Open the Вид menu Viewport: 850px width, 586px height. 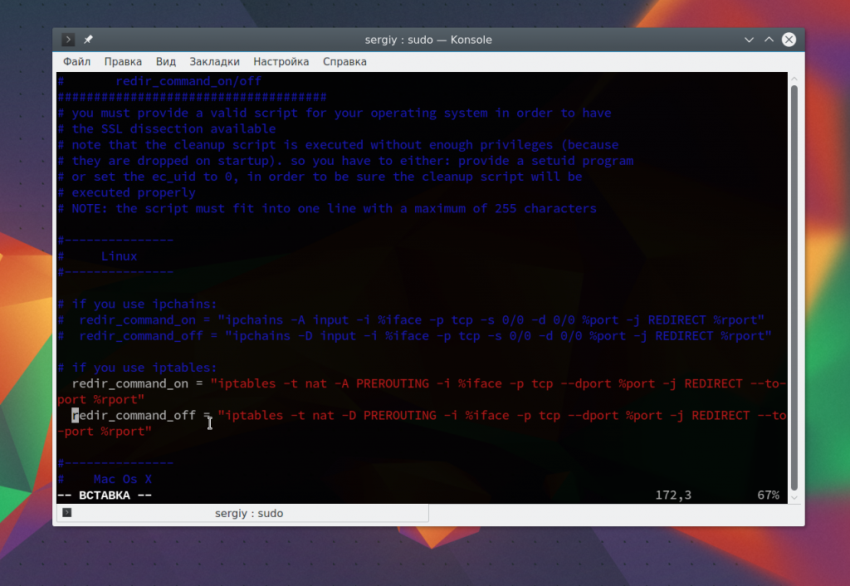click(x=166, y=61)
